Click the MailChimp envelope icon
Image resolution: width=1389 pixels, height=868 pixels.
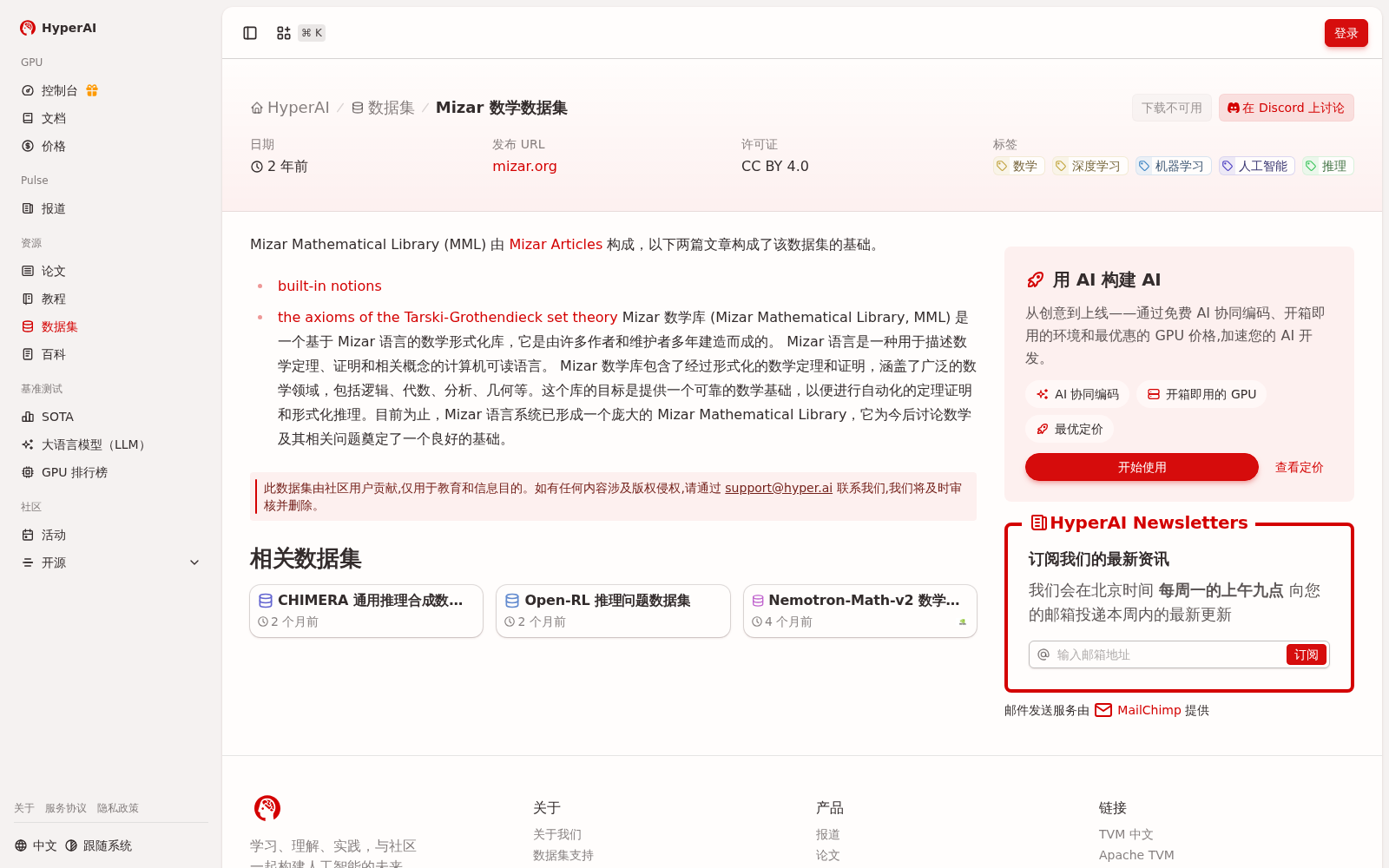tap(1103, 710)
